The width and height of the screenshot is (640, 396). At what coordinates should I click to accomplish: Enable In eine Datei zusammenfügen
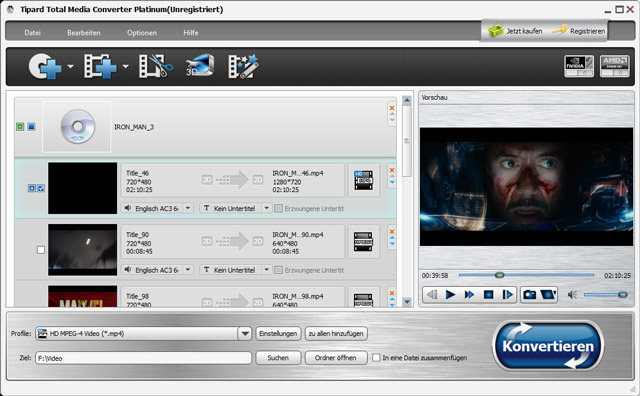click(376, 358)
